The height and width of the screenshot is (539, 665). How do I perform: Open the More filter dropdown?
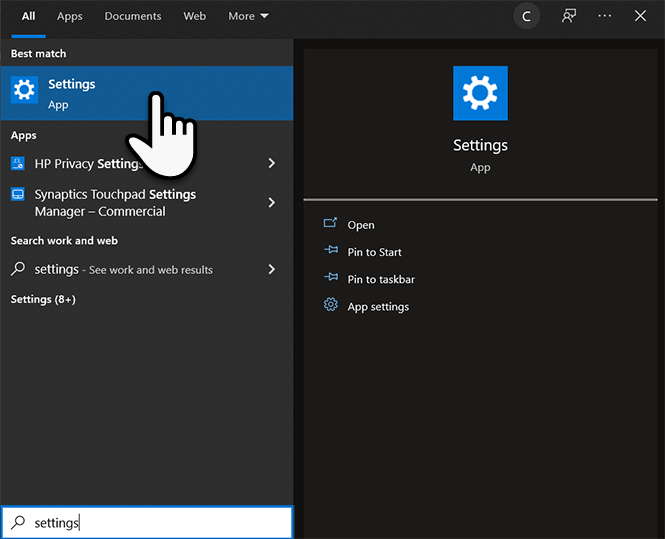click(248, 16)
